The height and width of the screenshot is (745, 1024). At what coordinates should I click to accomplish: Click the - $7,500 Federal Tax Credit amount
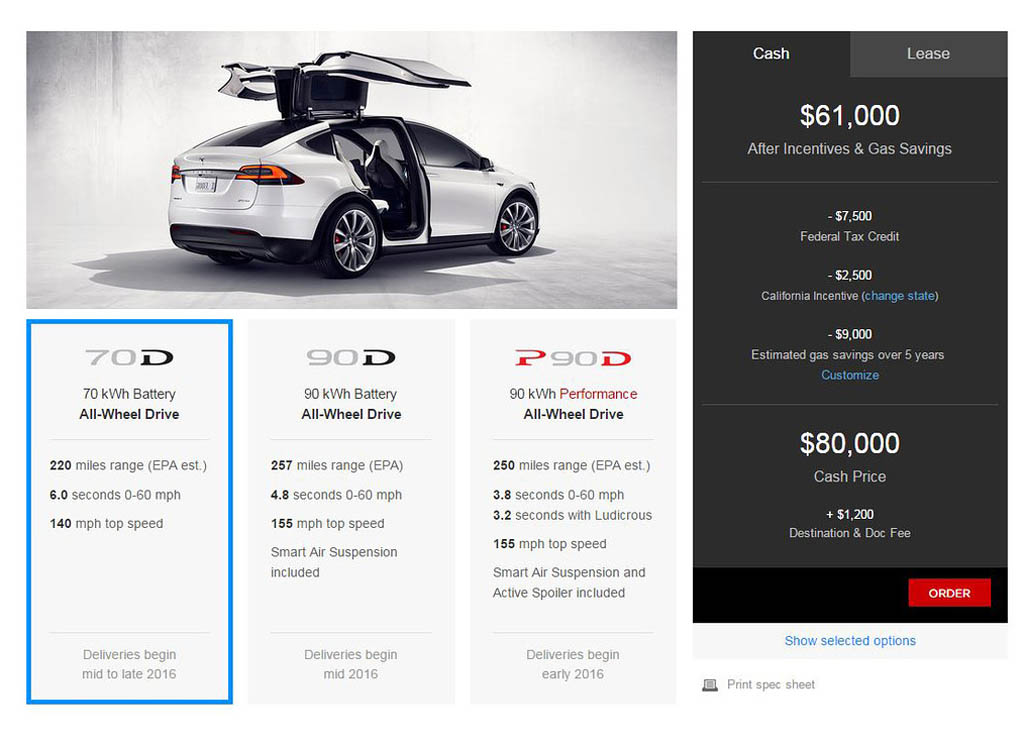pyautogui.click(x=850, y=216)
